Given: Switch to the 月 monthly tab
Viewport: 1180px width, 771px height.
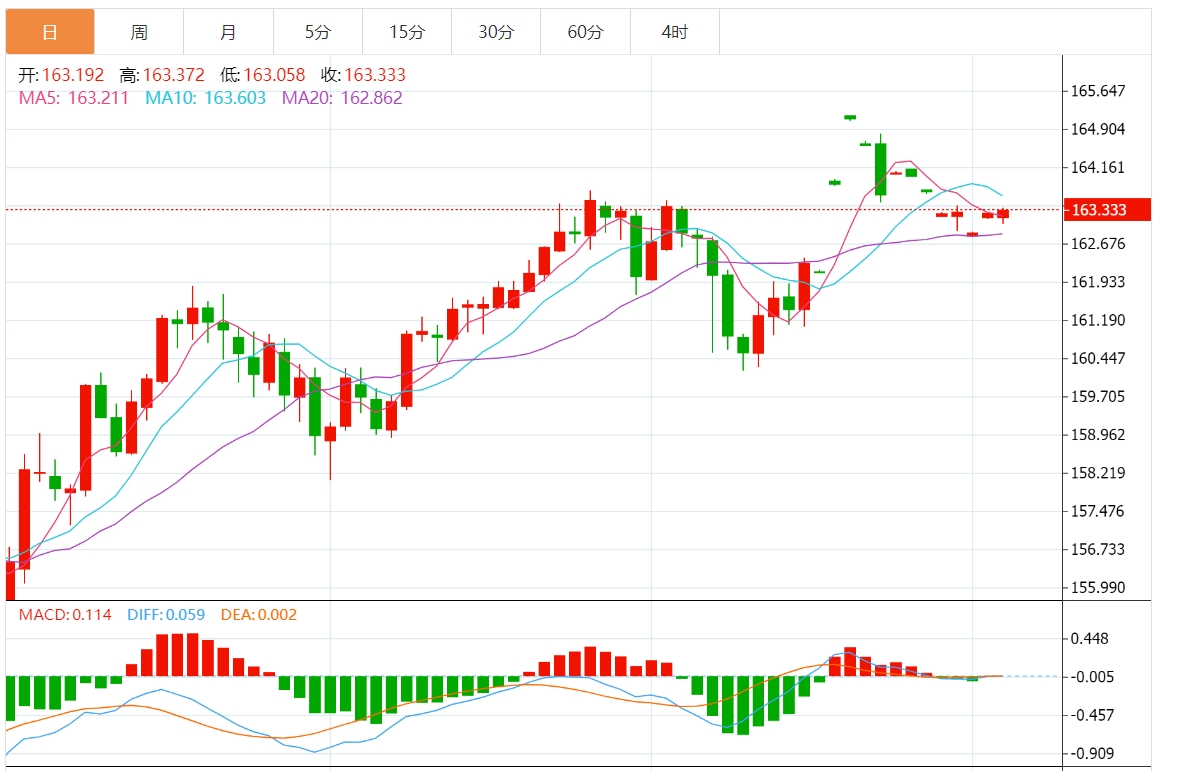Looking at the screenshot, I should click(x=228, y=32).
